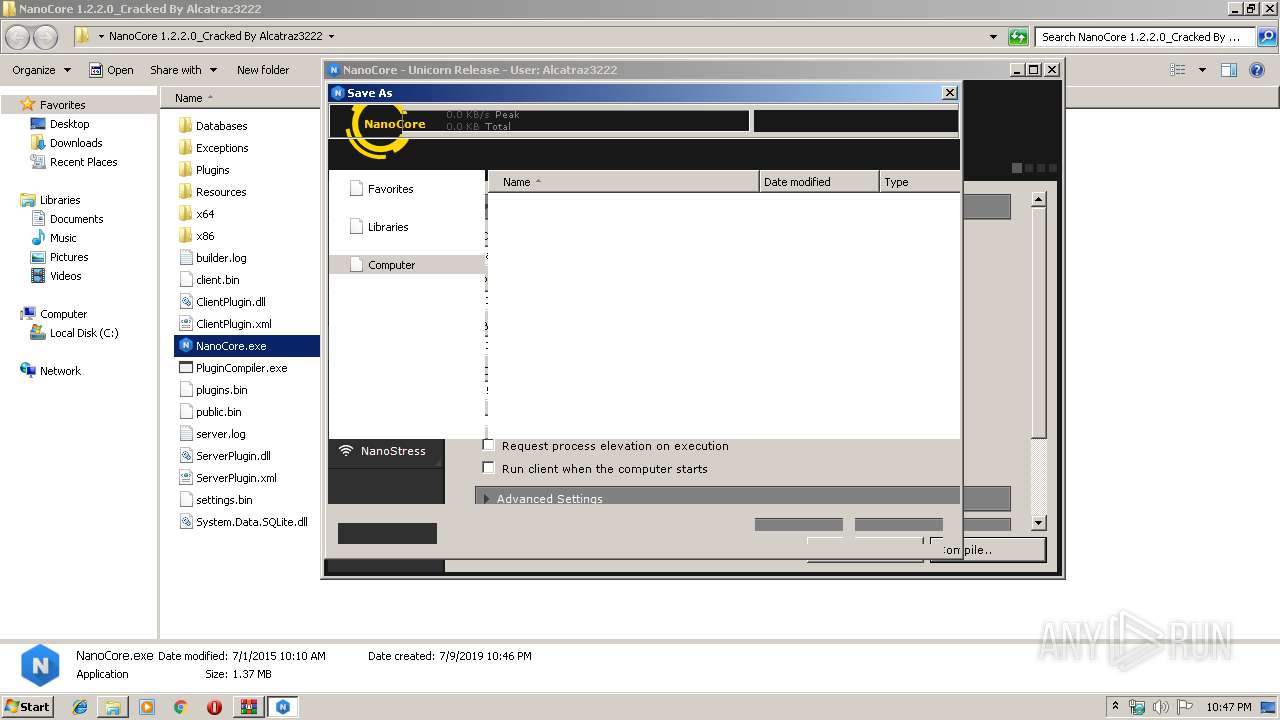Enable Run client when the computer starts

[488, 468]
